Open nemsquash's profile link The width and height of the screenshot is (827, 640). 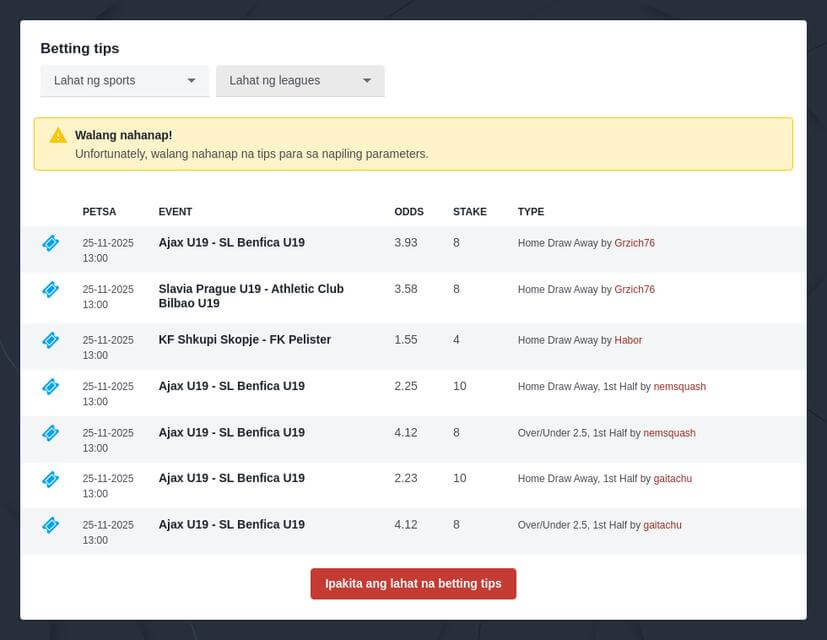click(680, 387)
